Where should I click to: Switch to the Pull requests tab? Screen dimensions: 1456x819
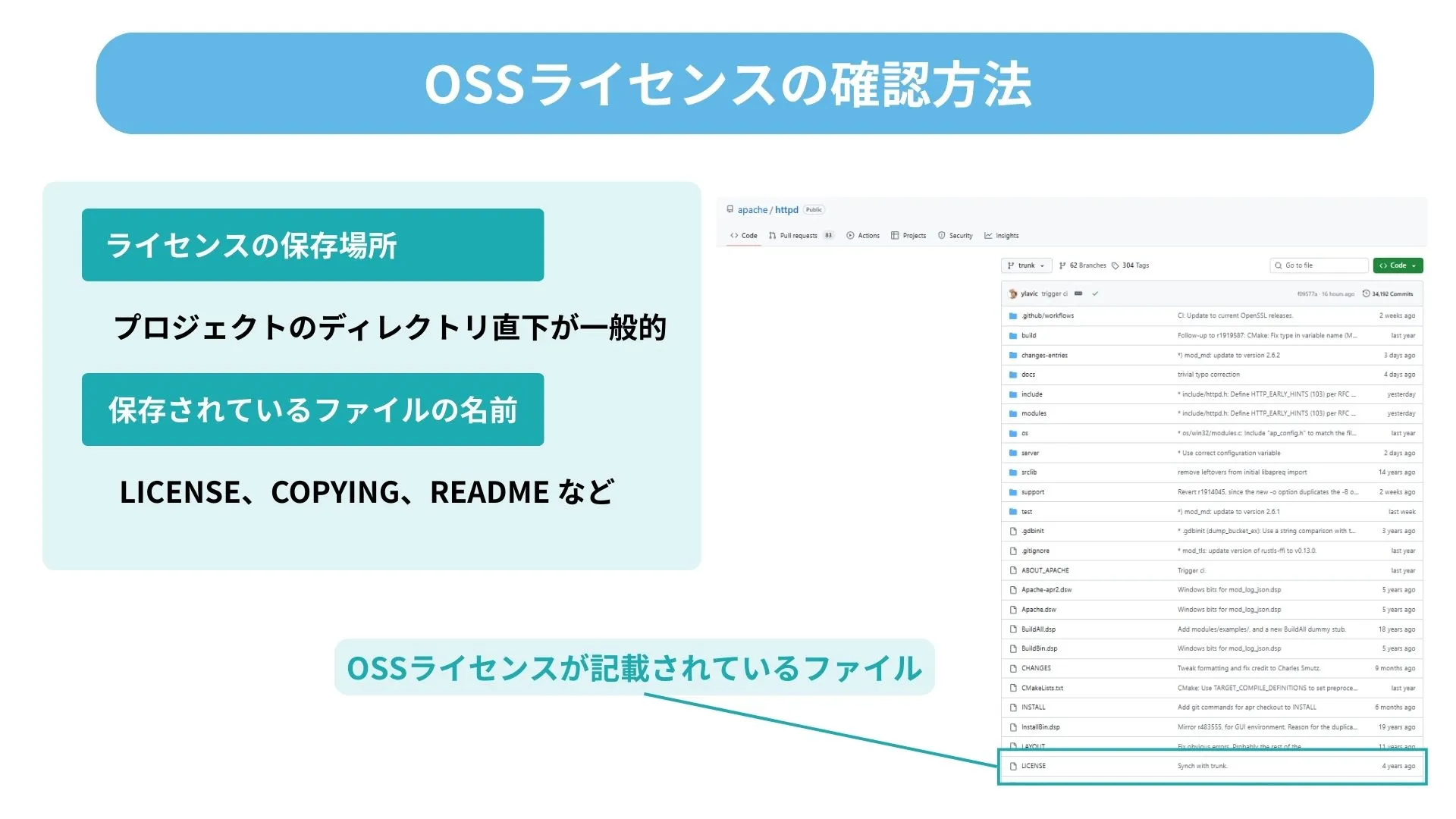click(798, 236)
